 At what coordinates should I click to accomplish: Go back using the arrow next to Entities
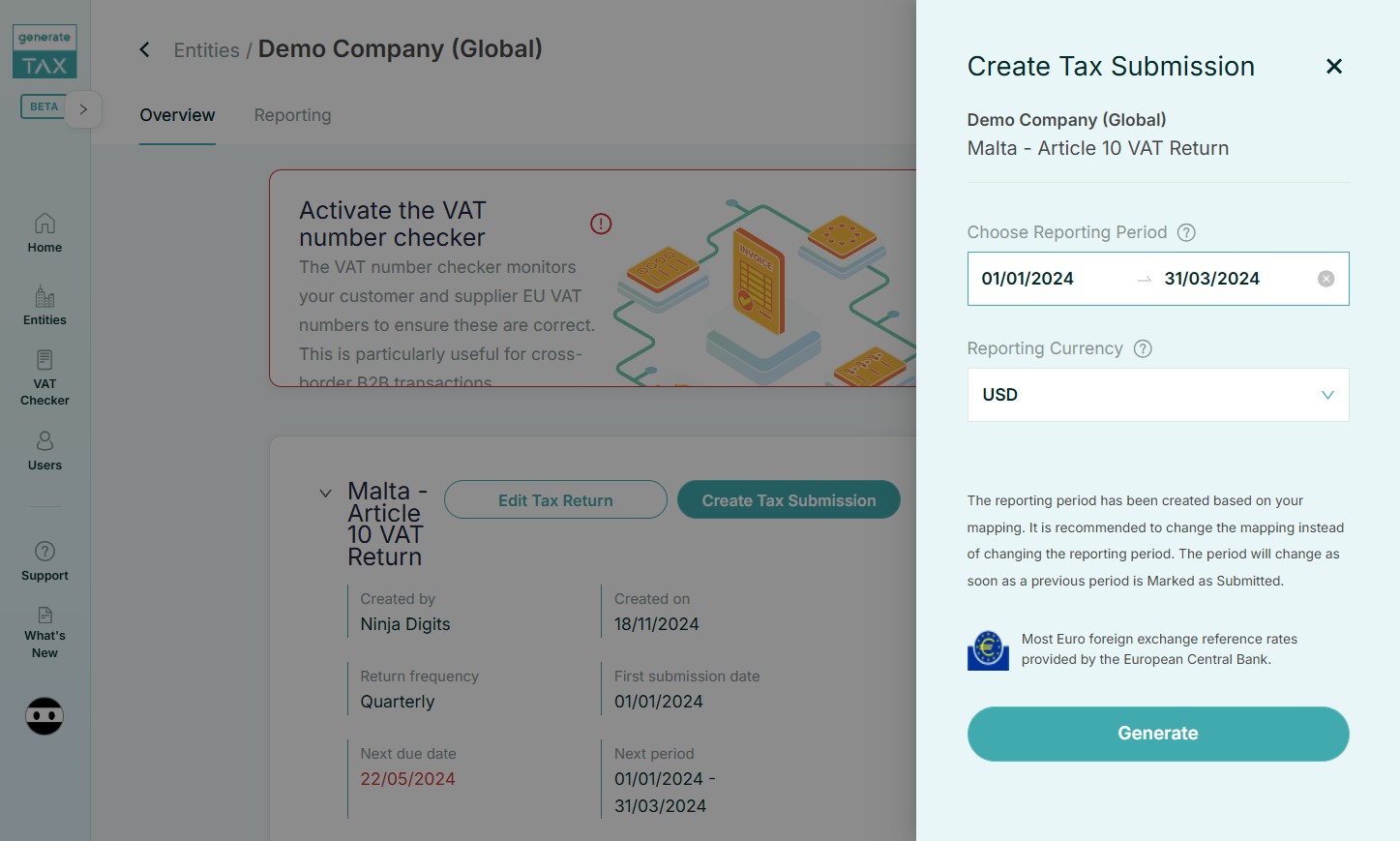click(x=145, y=49)
